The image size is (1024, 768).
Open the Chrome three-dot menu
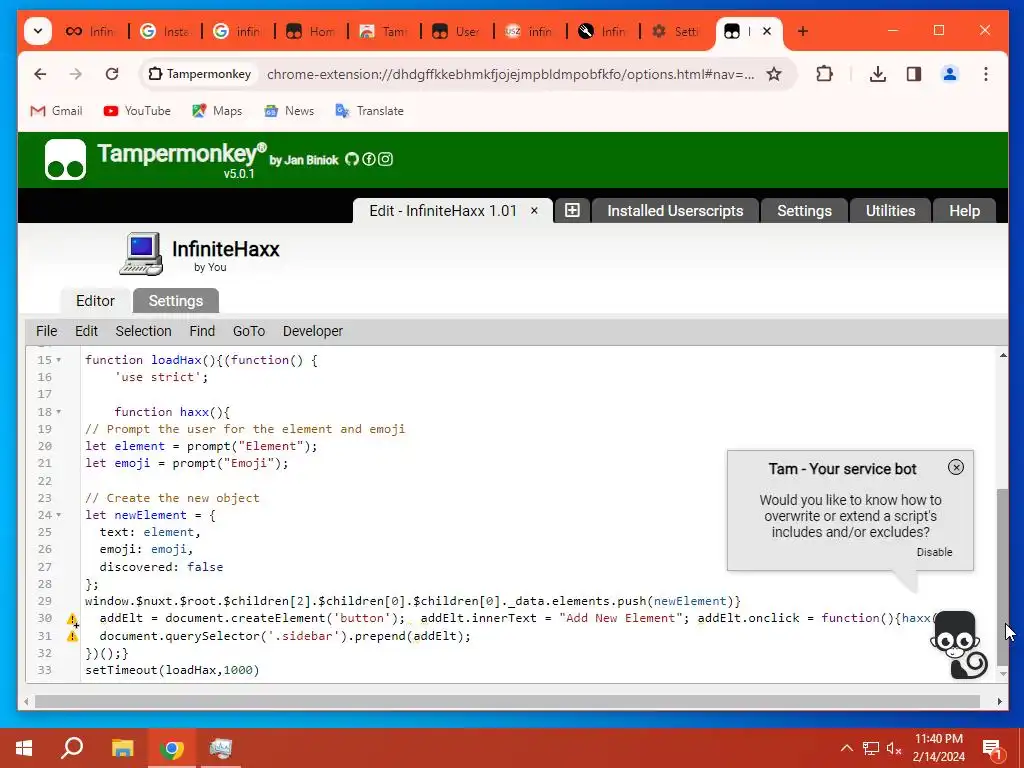click(985, 74)
